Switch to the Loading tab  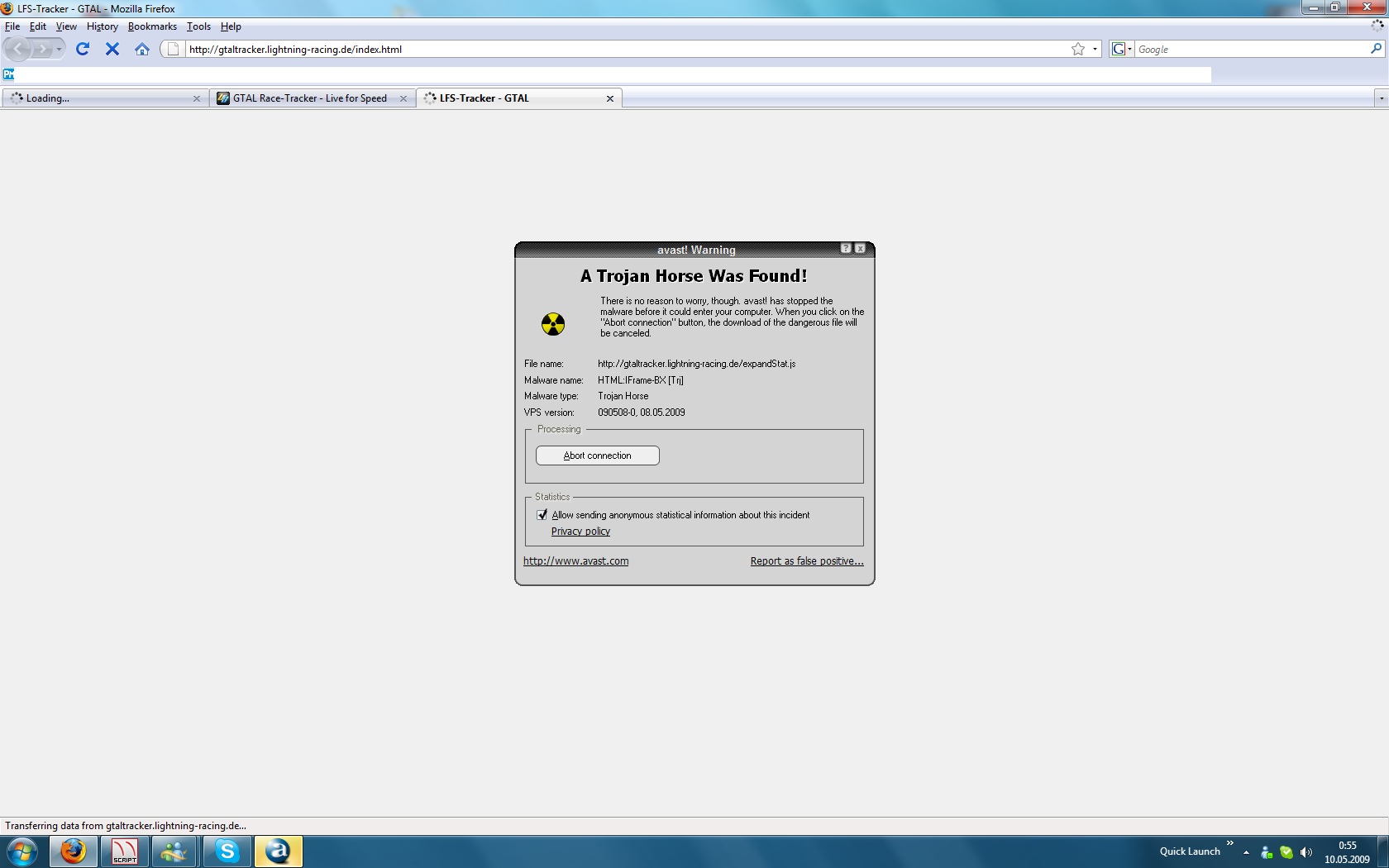(105, 98)
